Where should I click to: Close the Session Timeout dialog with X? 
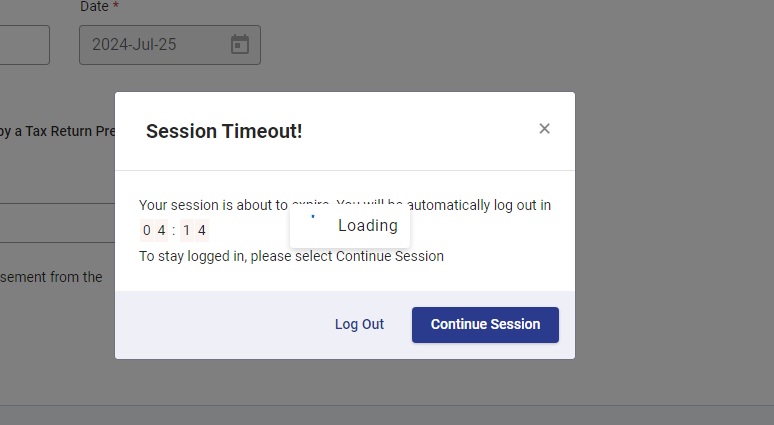coord(544,129)
